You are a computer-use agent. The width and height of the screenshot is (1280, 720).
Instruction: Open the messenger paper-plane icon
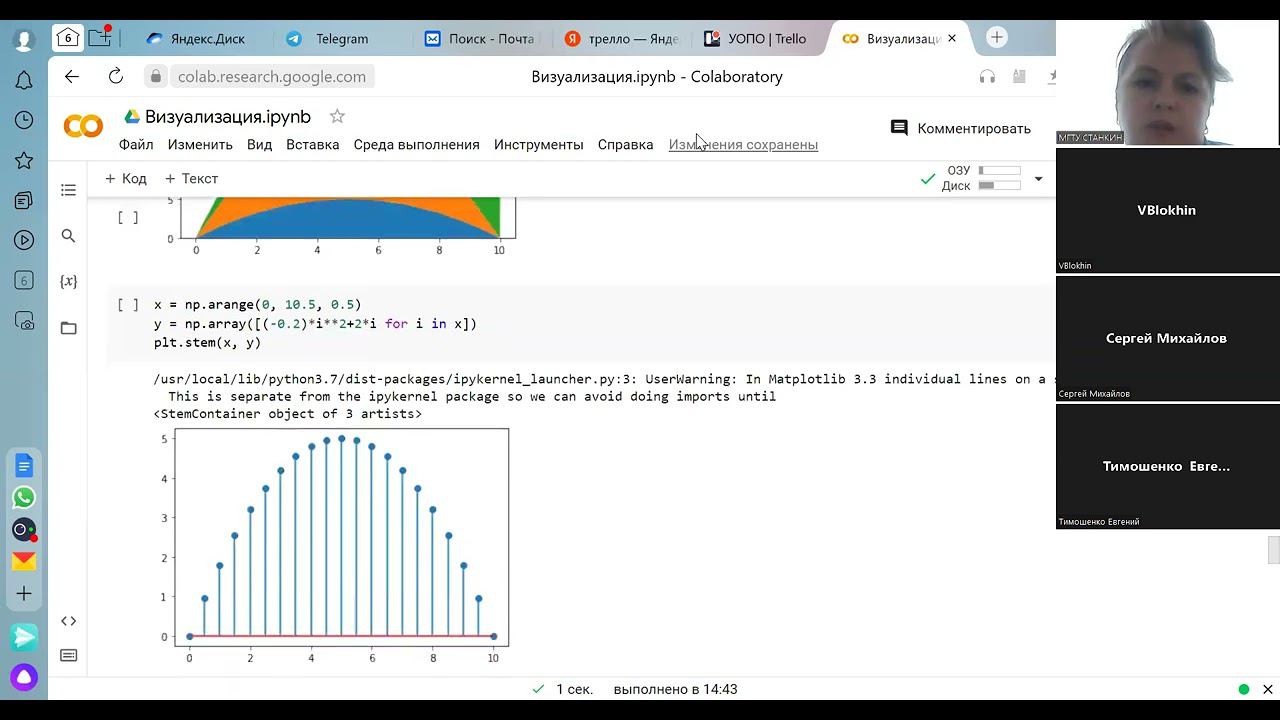point(24,637)
